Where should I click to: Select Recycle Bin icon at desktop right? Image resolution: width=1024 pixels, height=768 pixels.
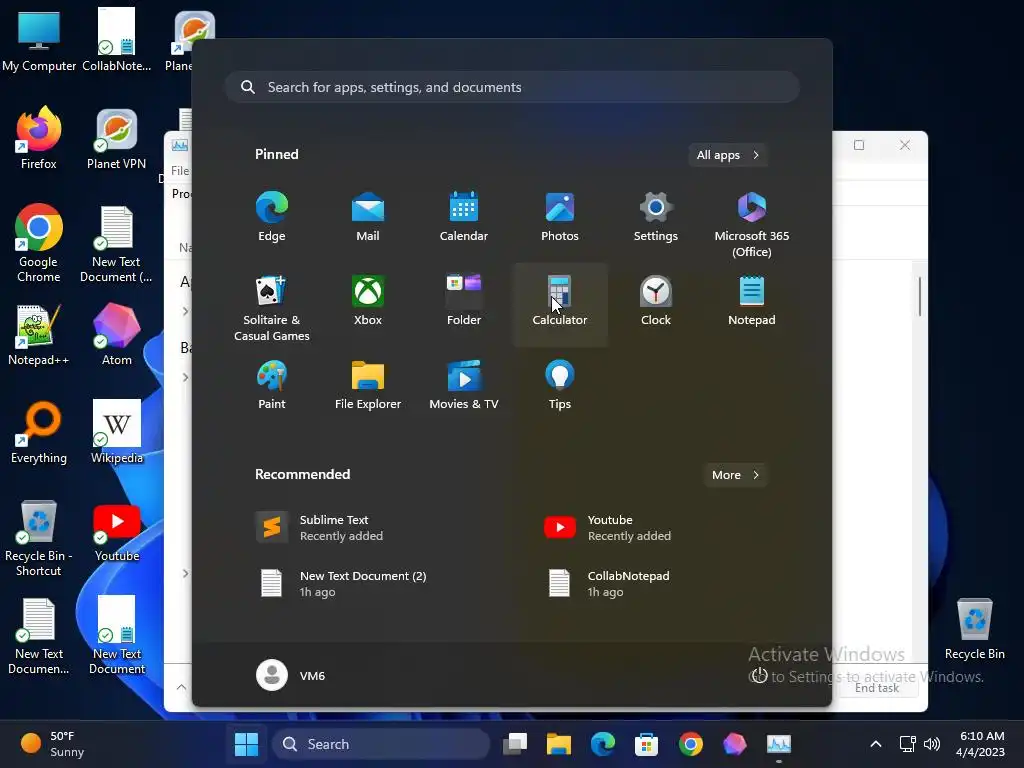(974, 628)
